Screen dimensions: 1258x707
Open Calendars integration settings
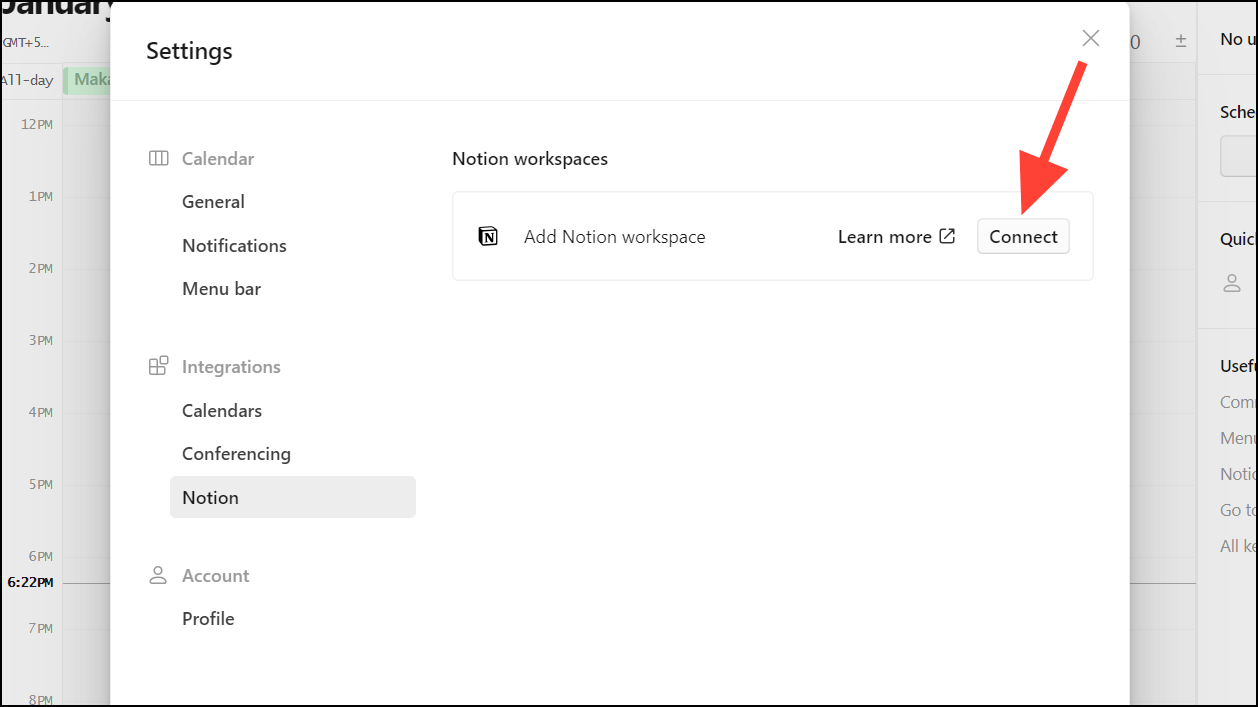pos(222,411)
